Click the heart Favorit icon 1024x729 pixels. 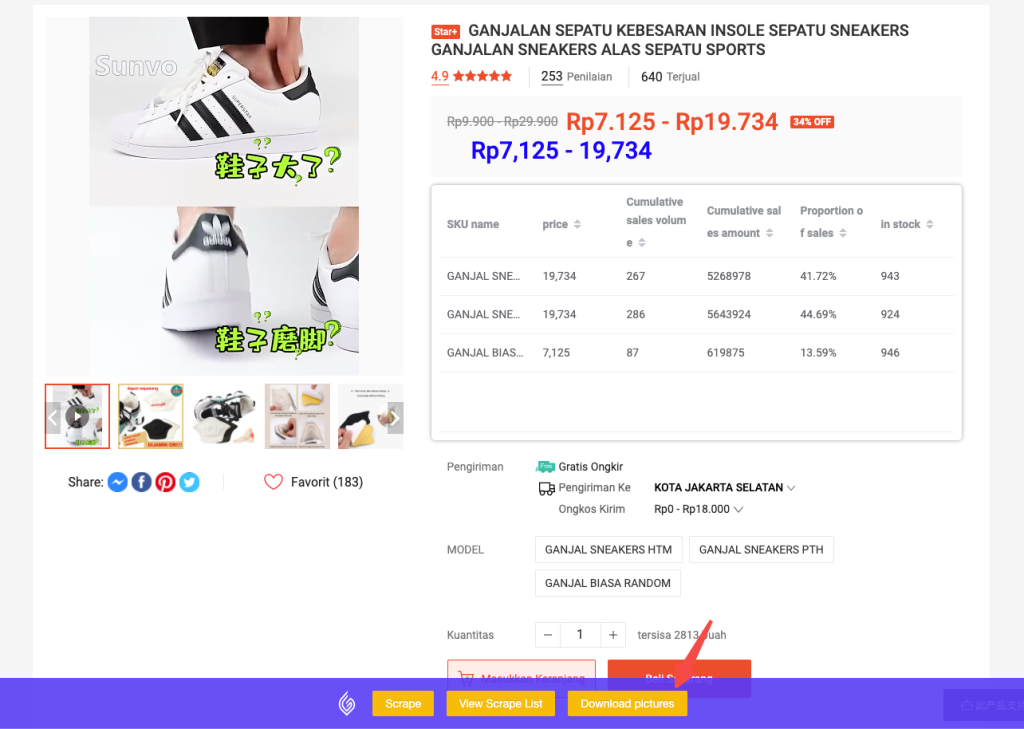click(x=273, y=482)
